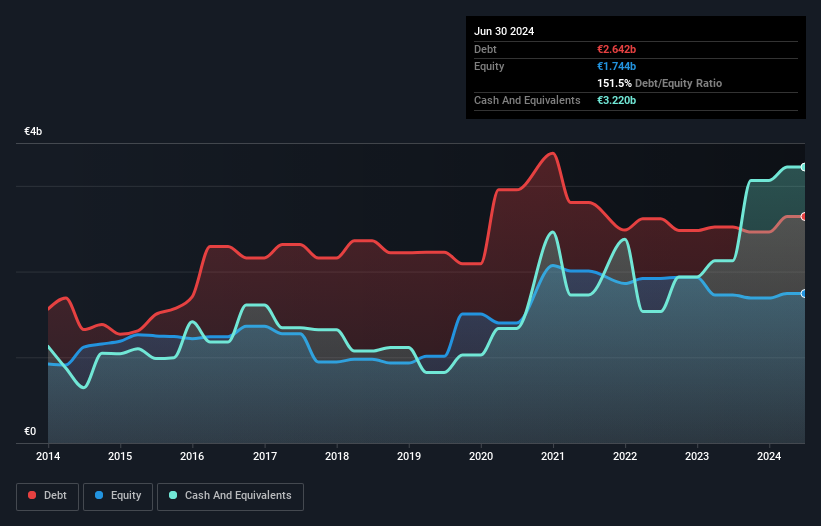Click the 2024 x-axis label
This screenshot has width=821, height=526.
pyautogui.click(x=770, y=457)
